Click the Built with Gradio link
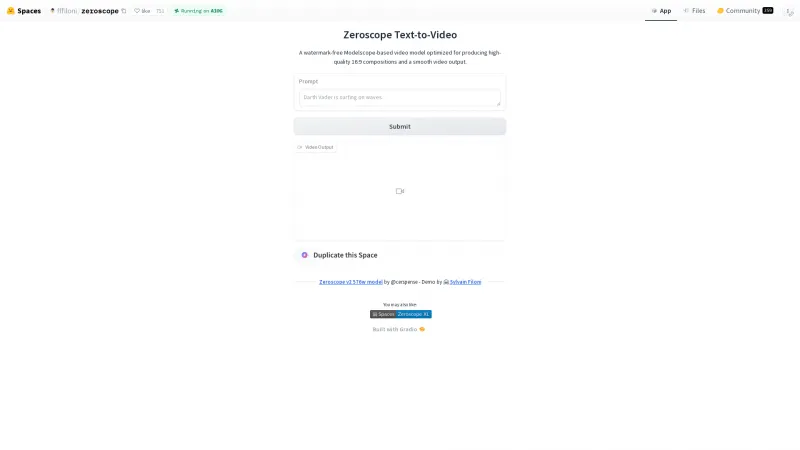Image resolution: width=800 pixels, height=450 pixels. tap(398, 330)
